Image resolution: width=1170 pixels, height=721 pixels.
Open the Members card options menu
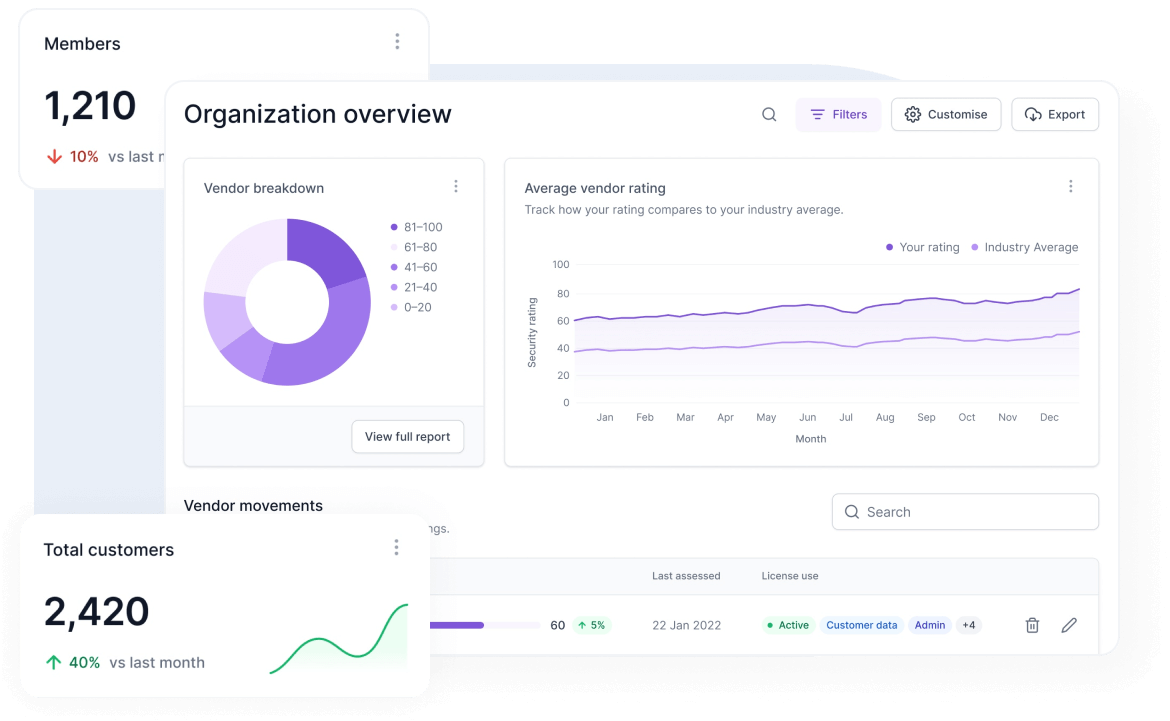(397, 42)
